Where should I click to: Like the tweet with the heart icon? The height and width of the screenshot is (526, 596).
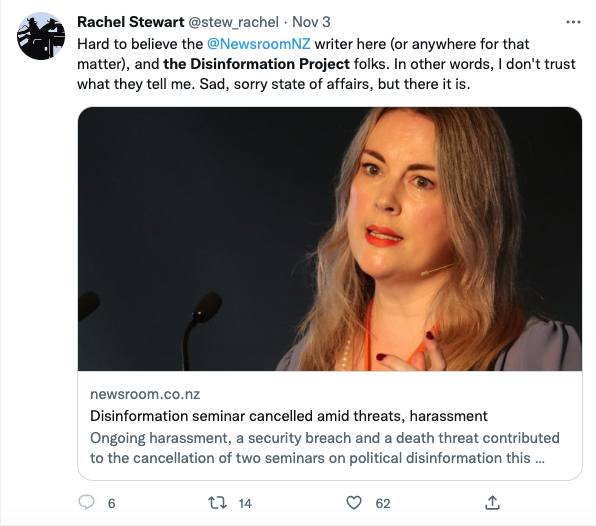click(x=354, y=503)
